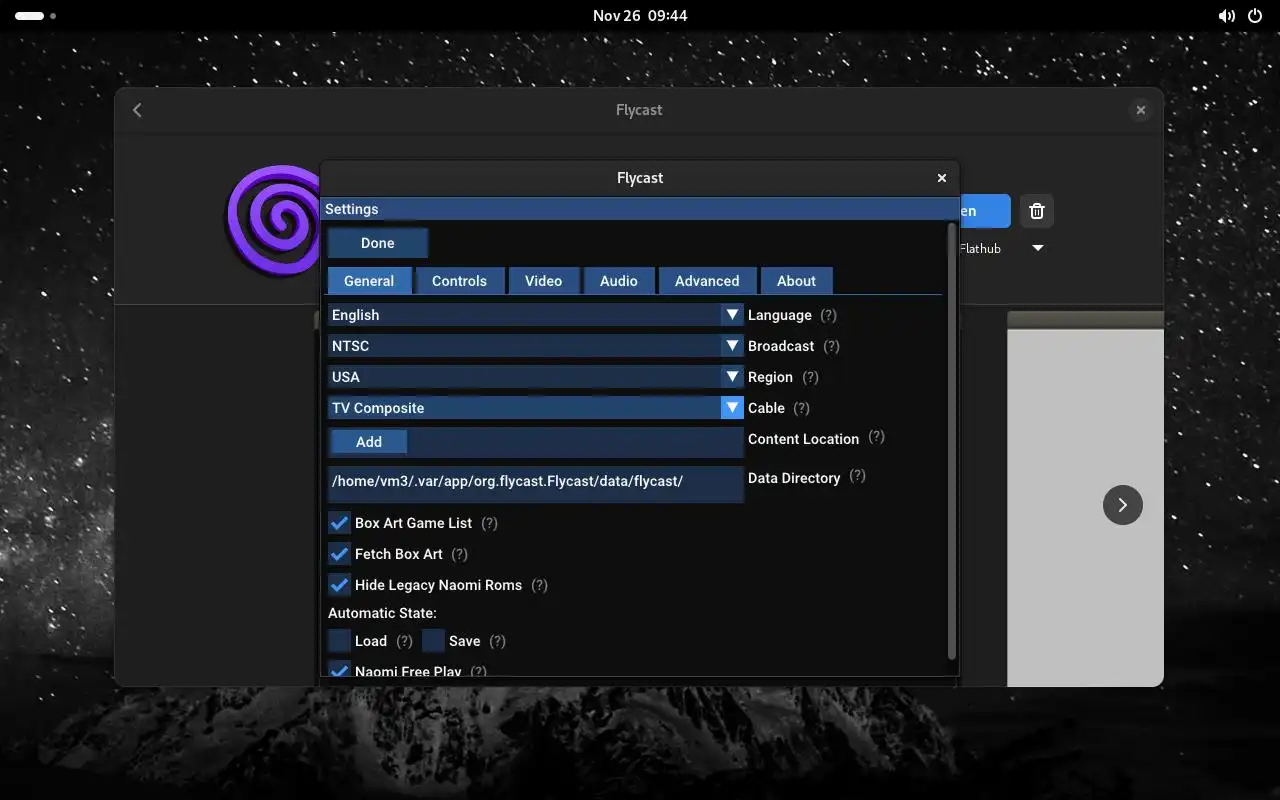The width and height of the screenshot is (1280, 800).
Task: Close the Flycast emulator window
Action: (941, 178)
